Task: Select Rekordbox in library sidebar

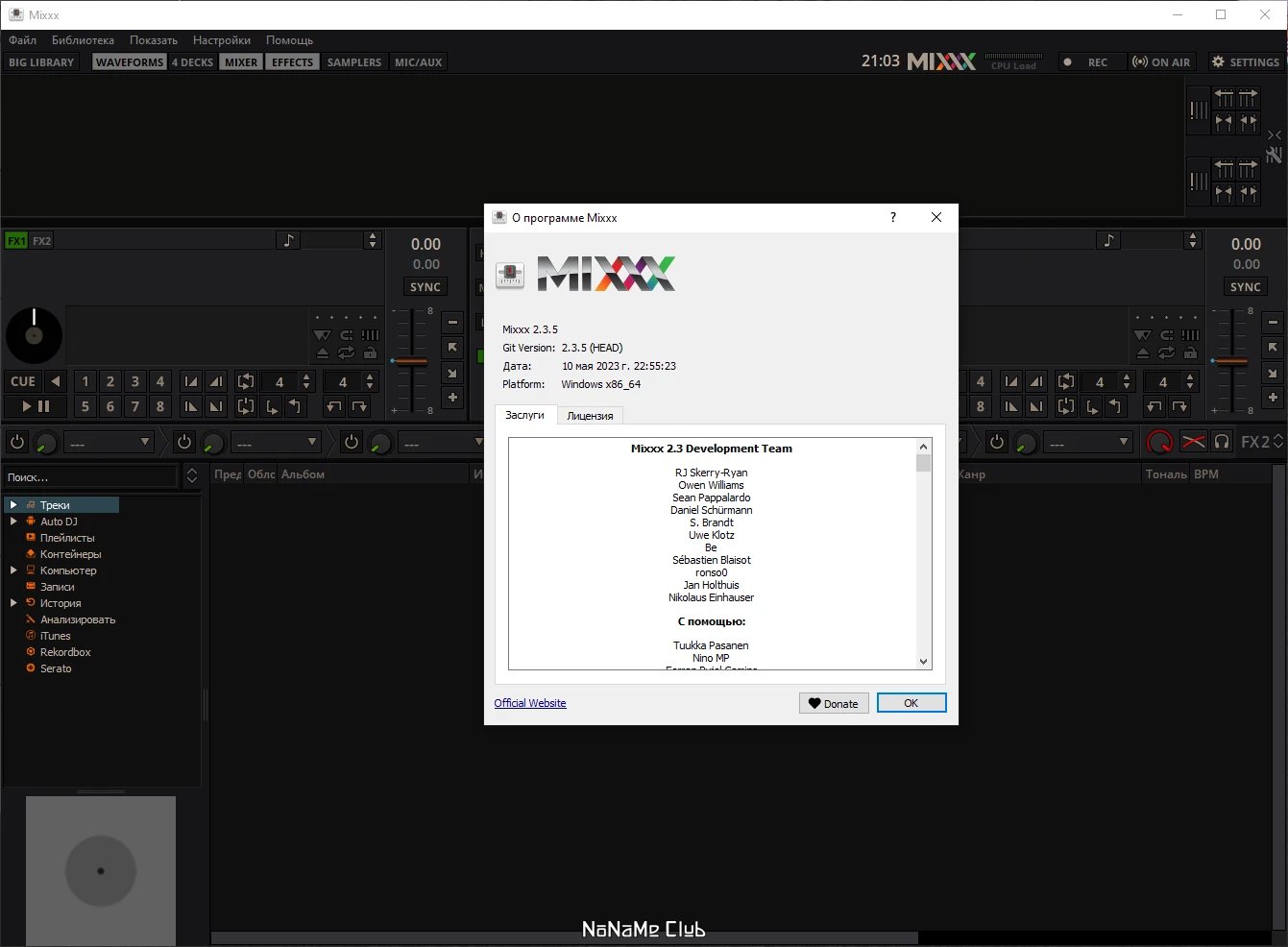Action: [65, 651]
